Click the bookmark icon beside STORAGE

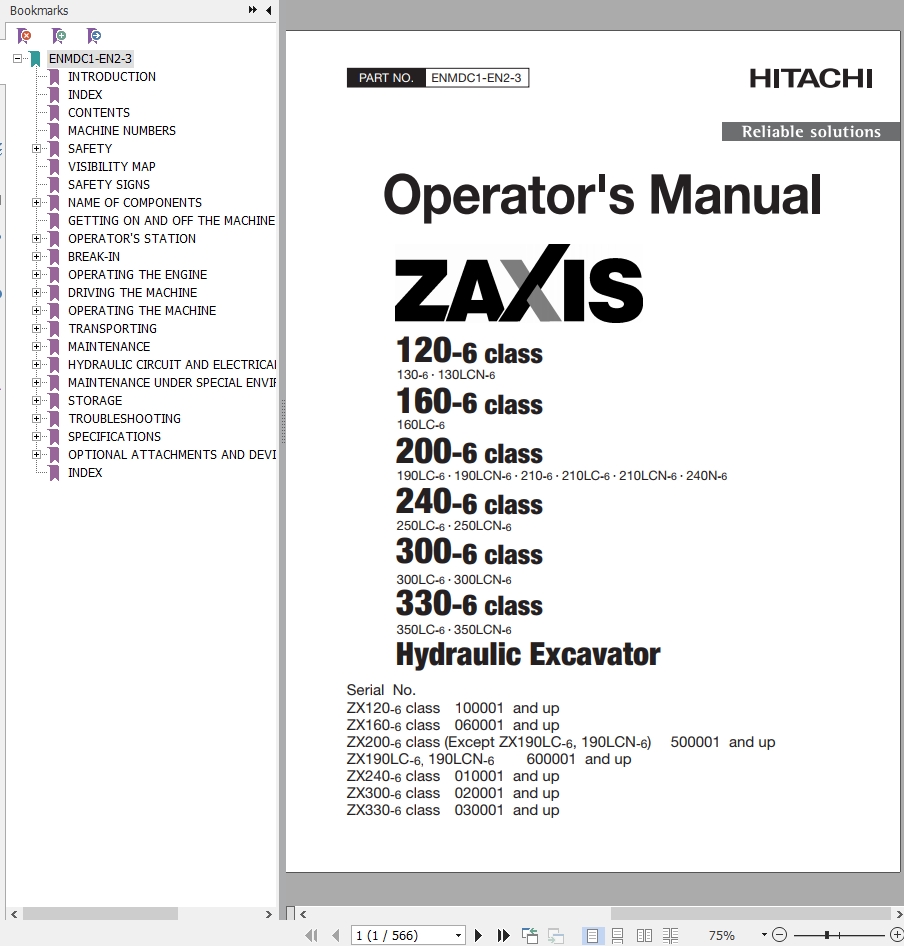click(54, 401)
